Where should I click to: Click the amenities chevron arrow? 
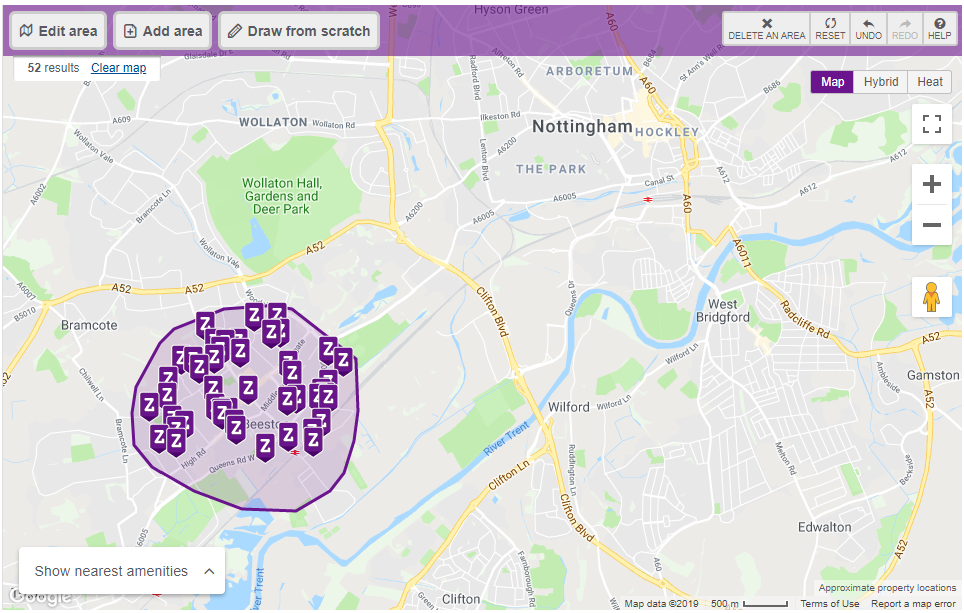[210, 571]
